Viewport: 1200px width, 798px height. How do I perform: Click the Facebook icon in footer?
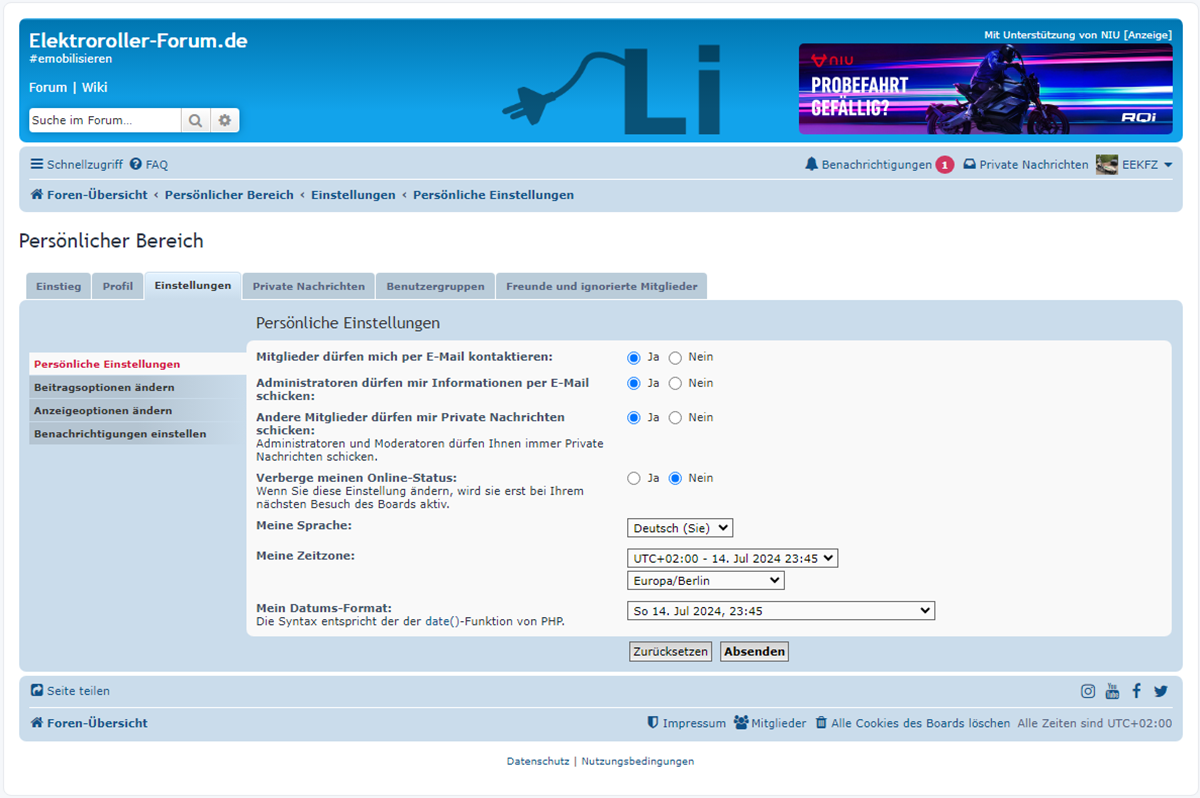click(x=1137, y=691)
